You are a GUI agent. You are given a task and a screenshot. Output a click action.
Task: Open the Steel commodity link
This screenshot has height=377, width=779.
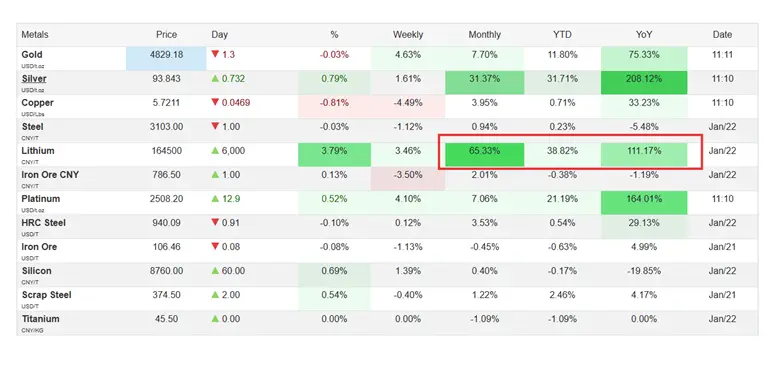click(x=32, y=127)
